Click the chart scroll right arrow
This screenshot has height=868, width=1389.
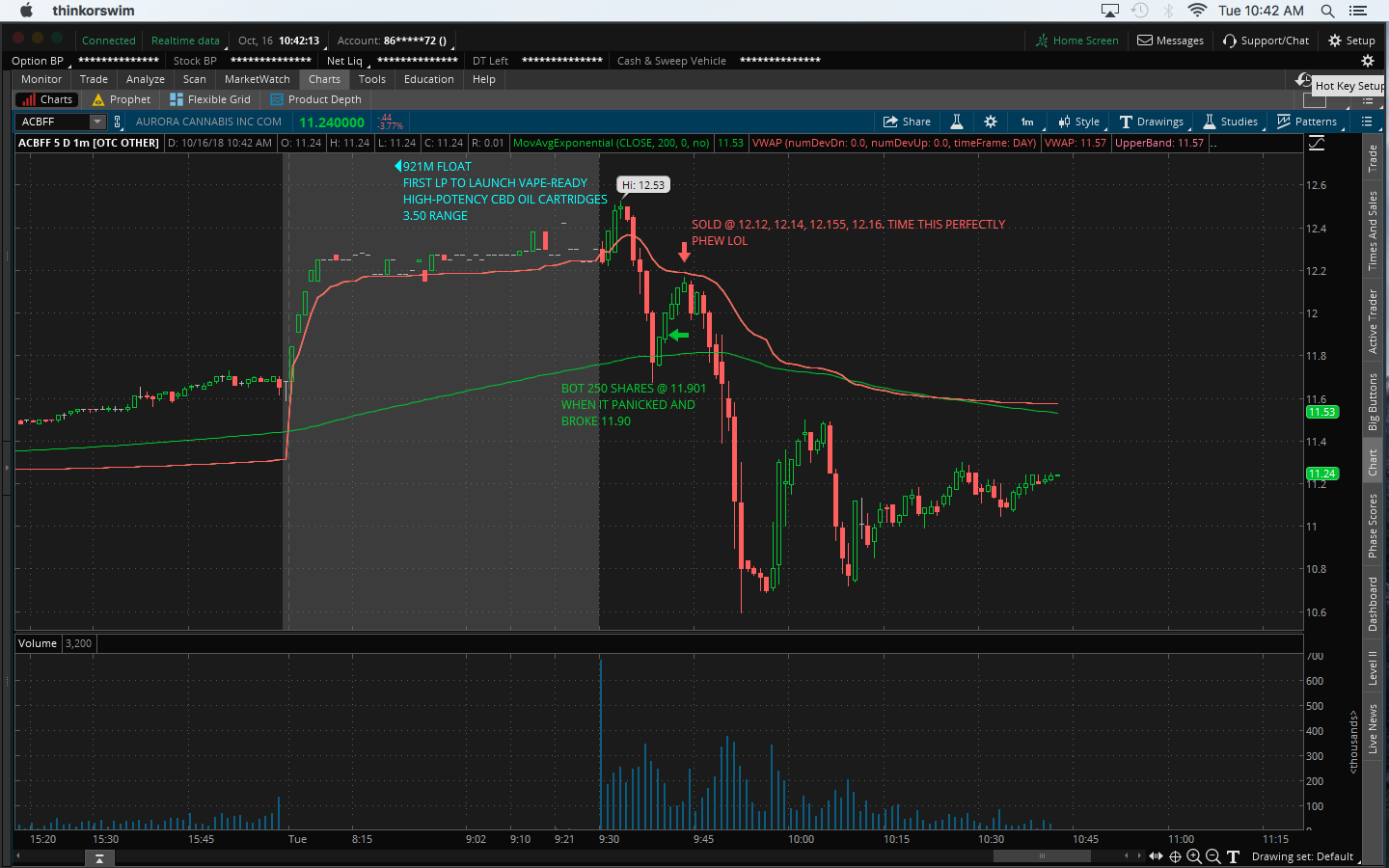tap(1139, 855)
